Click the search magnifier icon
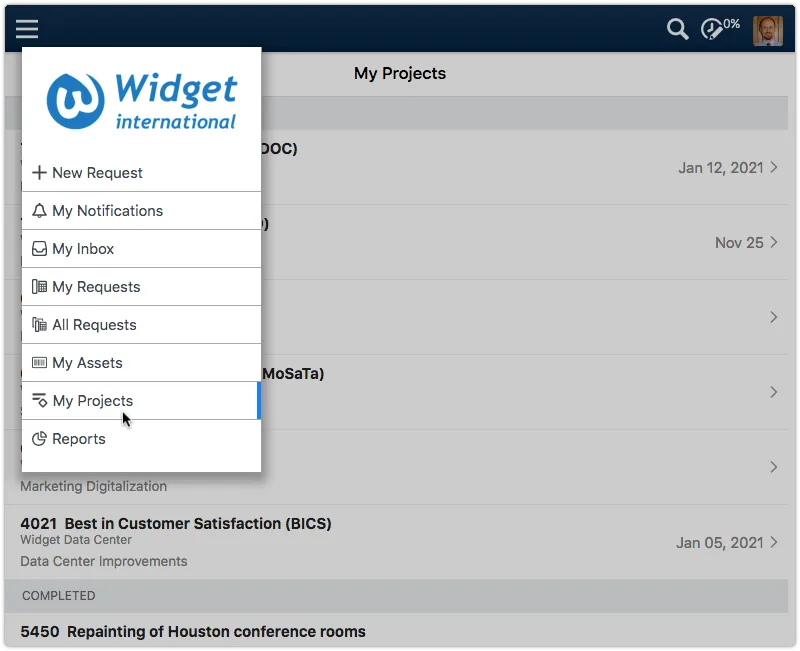 pyautogui.click(x=677, y=30)
